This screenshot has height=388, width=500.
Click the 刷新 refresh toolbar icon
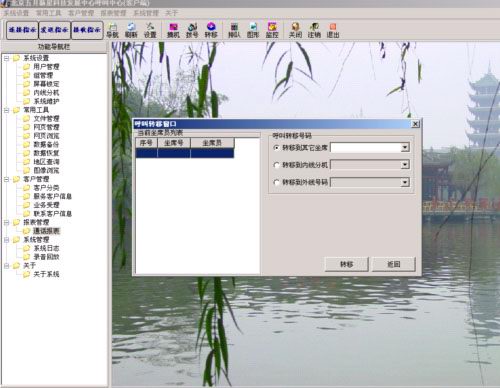[x=131, y=30]
